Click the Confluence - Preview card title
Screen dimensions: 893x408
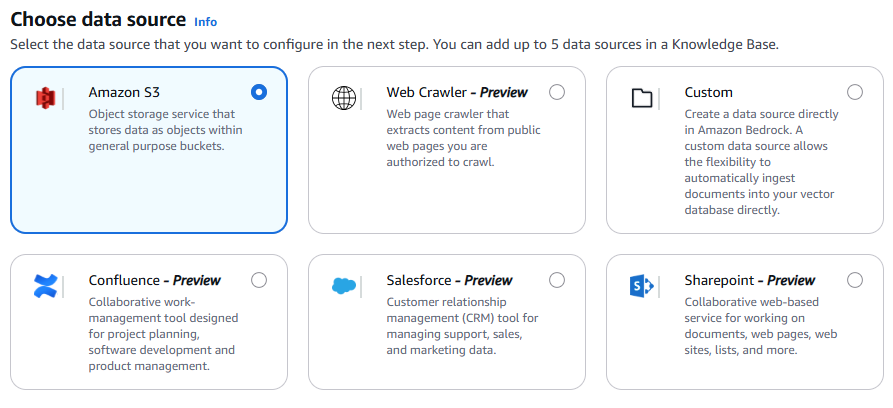coord(155,280)
